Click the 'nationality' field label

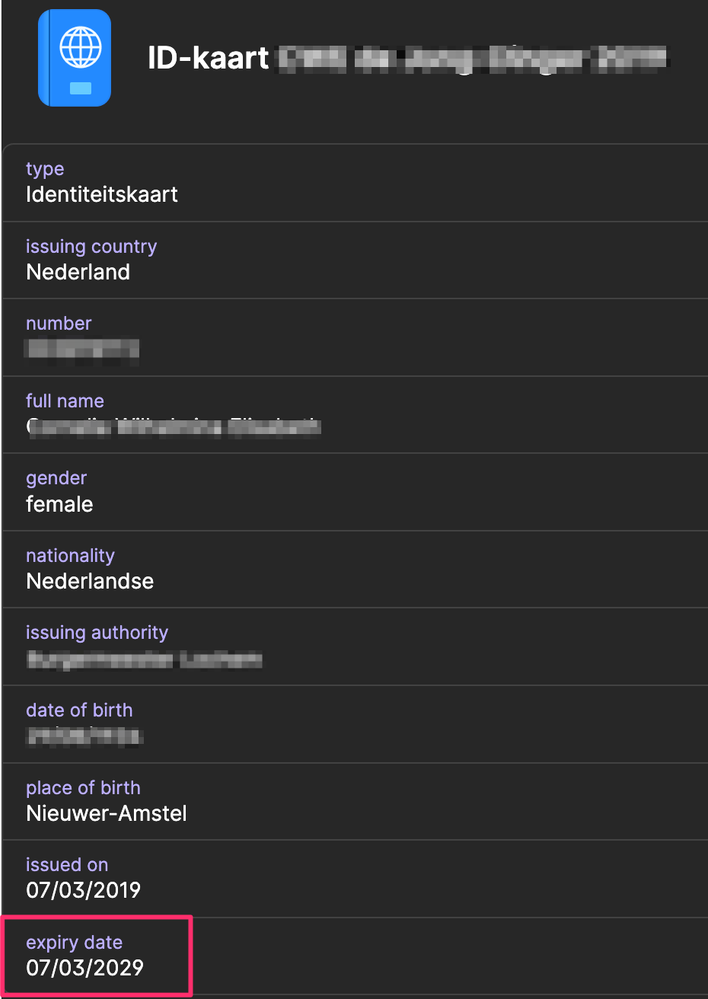coord(70,556)
